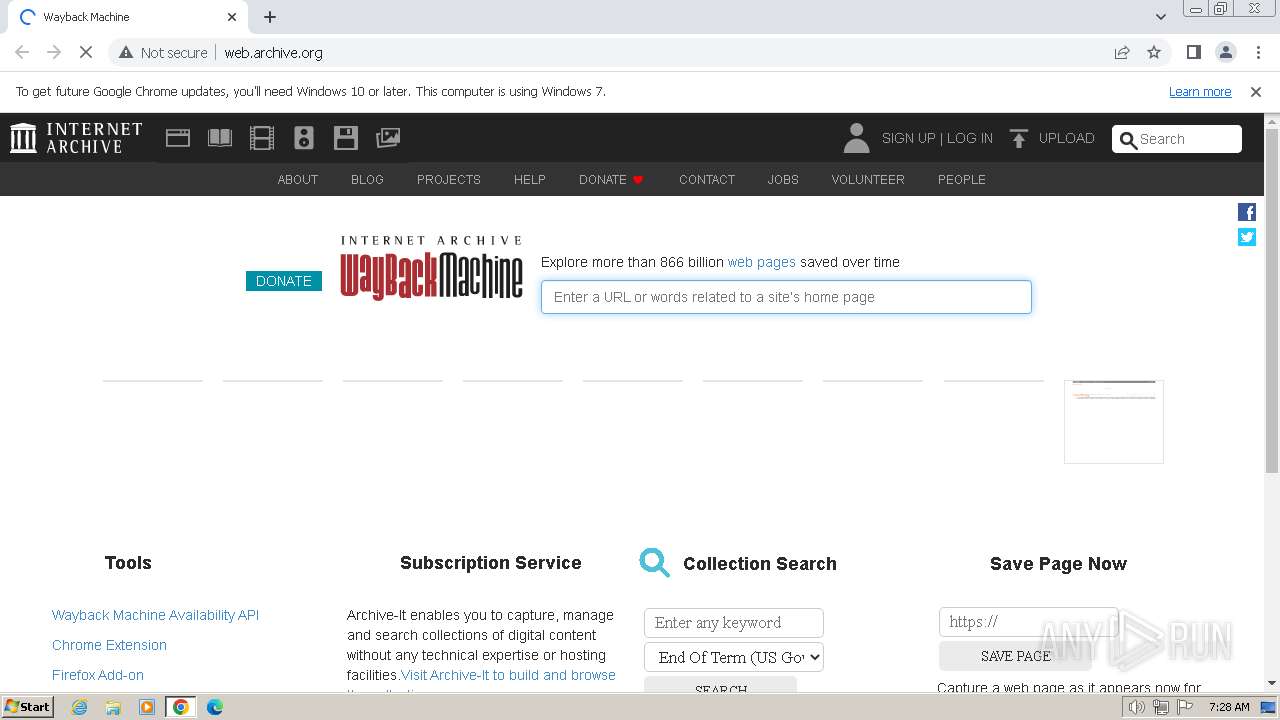Open the Windows Start menu
The width and height of the screenshot is (1280, 720).
tap(28, 707)
